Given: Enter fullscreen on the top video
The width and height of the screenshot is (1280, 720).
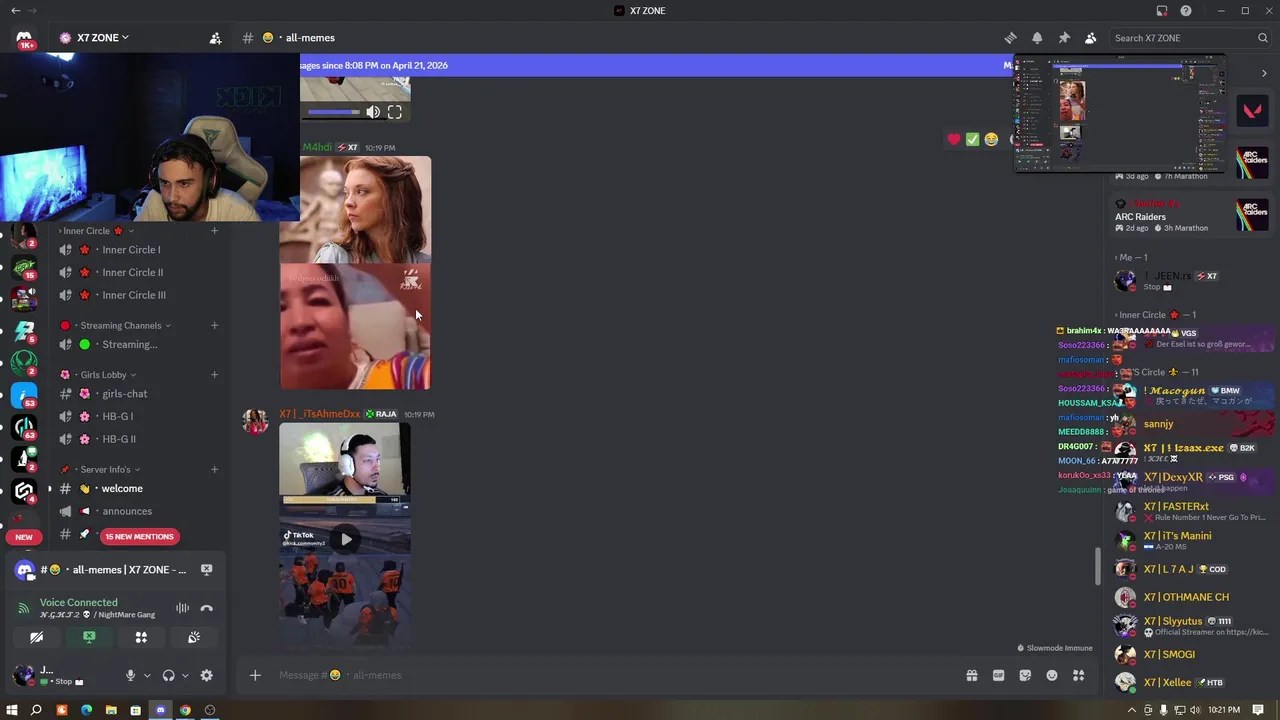Looking at the screenshot, I should click(395, 113).
